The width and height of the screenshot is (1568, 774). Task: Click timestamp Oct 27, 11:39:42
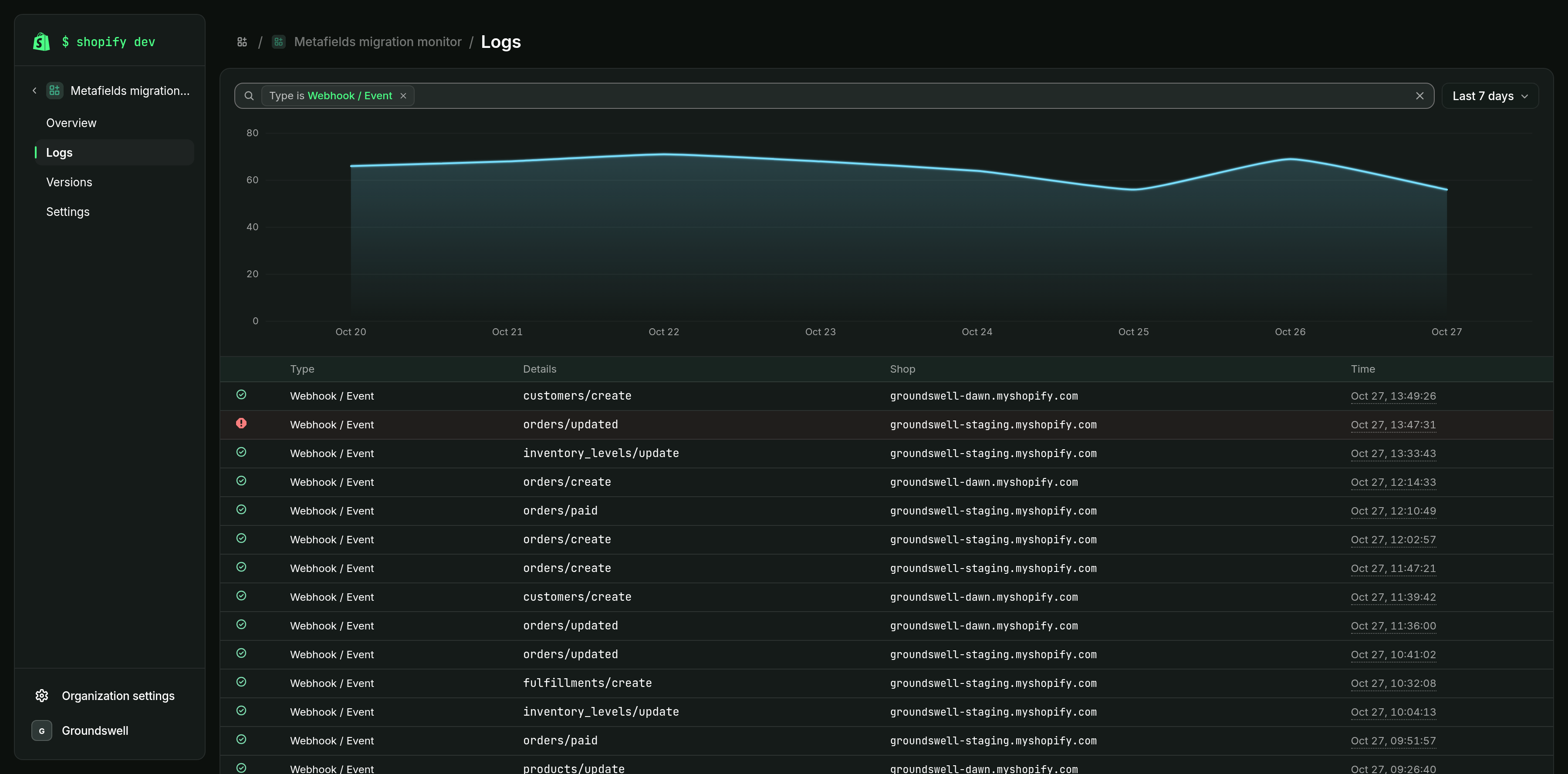click(1393, 597)
